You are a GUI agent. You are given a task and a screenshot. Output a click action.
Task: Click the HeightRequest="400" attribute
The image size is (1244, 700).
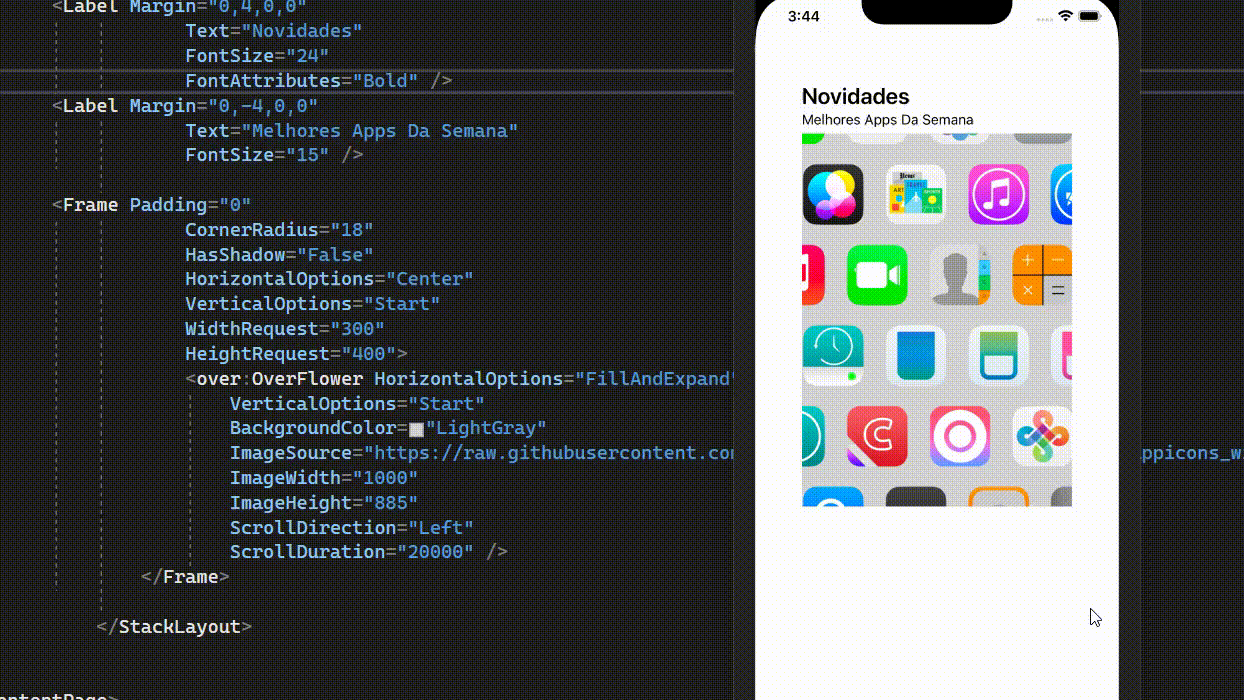pyautogui.click(x=296, y=353)
